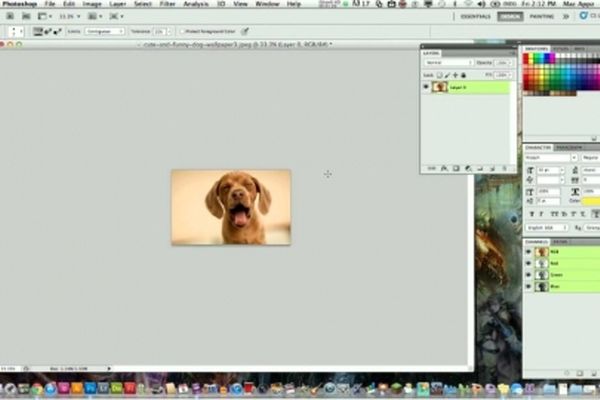Enable Protect Foreground Color checkbox

coord(182,31)
